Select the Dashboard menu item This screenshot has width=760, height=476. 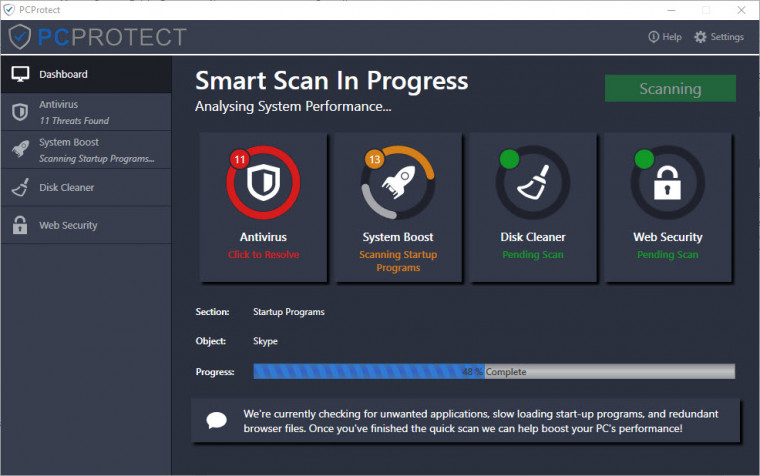coord(86,74)
